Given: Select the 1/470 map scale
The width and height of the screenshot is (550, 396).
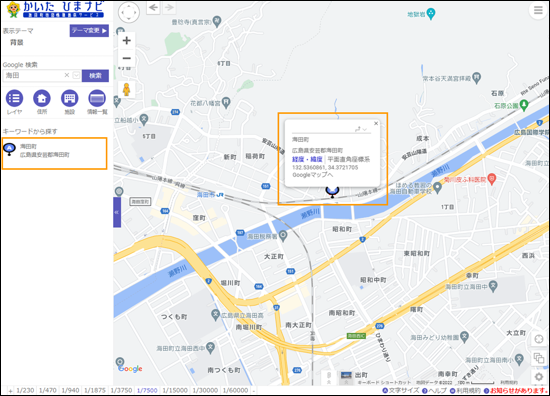Looking at the screenshot, I should click(x=48, y=390).
